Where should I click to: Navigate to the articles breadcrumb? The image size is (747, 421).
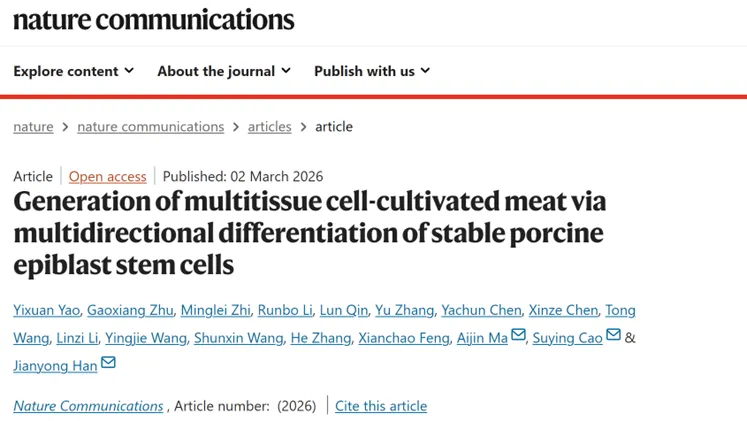[x=269, y=127]
